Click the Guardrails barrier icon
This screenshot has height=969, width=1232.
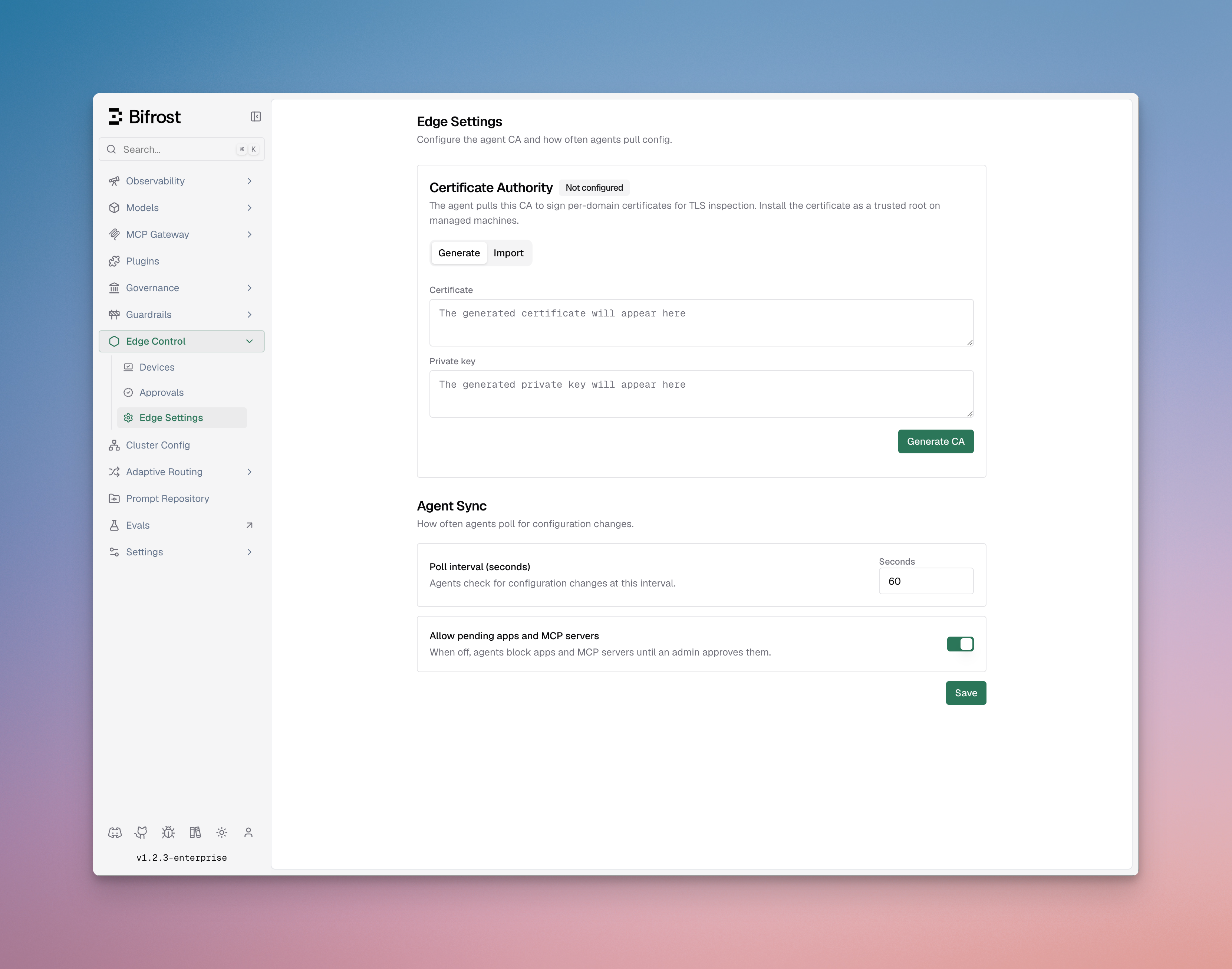(x=114, y=314)
